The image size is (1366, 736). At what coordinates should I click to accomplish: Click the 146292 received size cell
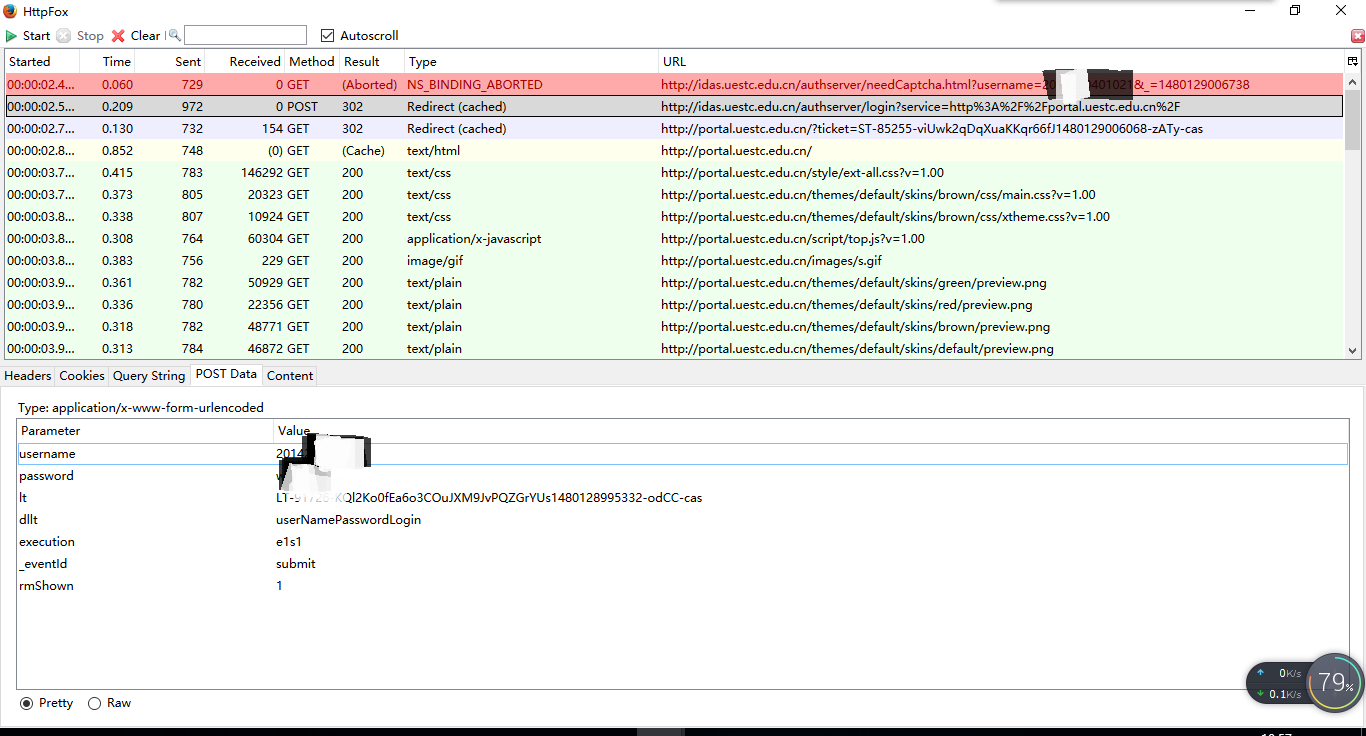260,172
